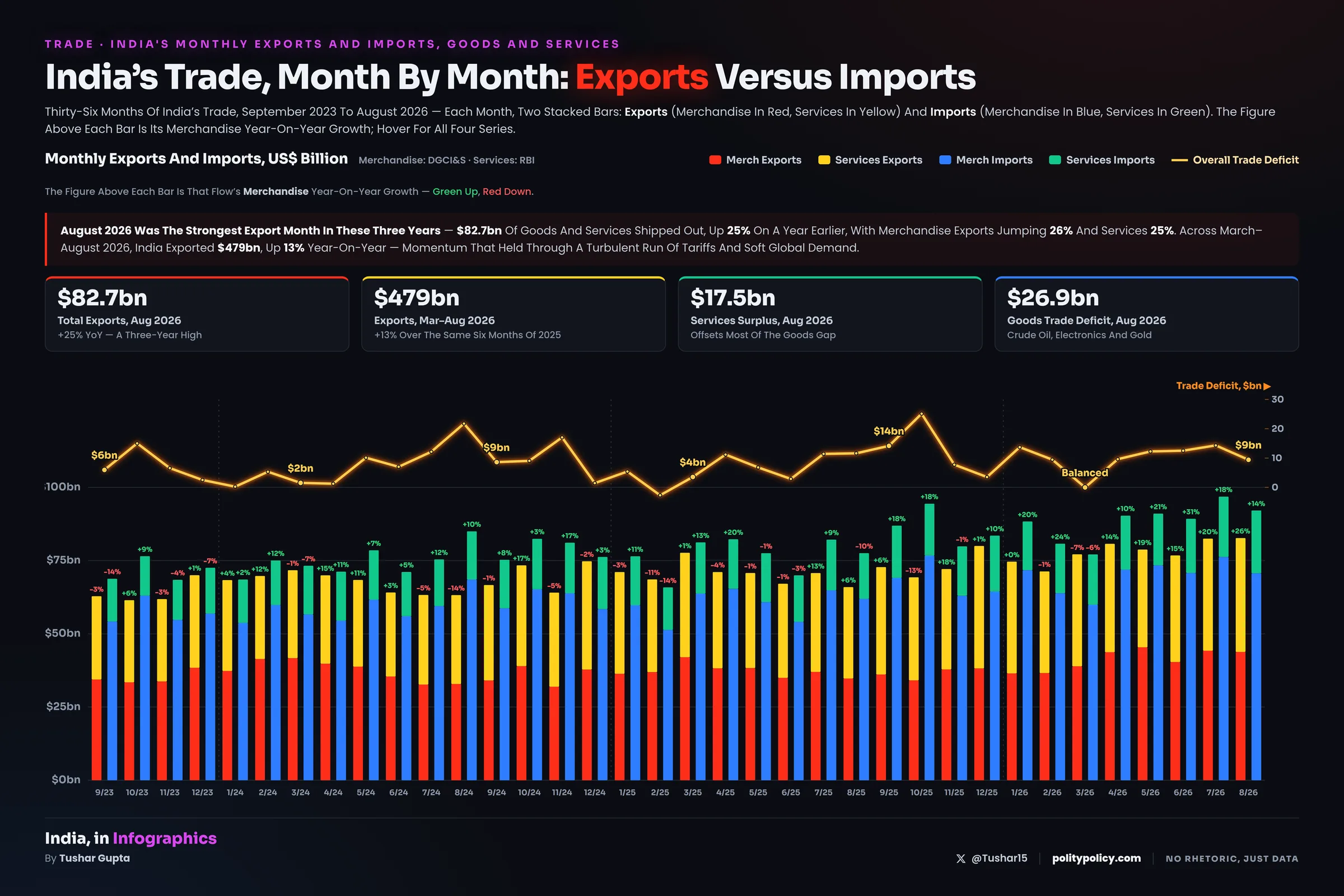
Task: Click the NO RHETORIC, JUST DATA tagline
Action: (1232, 859)
